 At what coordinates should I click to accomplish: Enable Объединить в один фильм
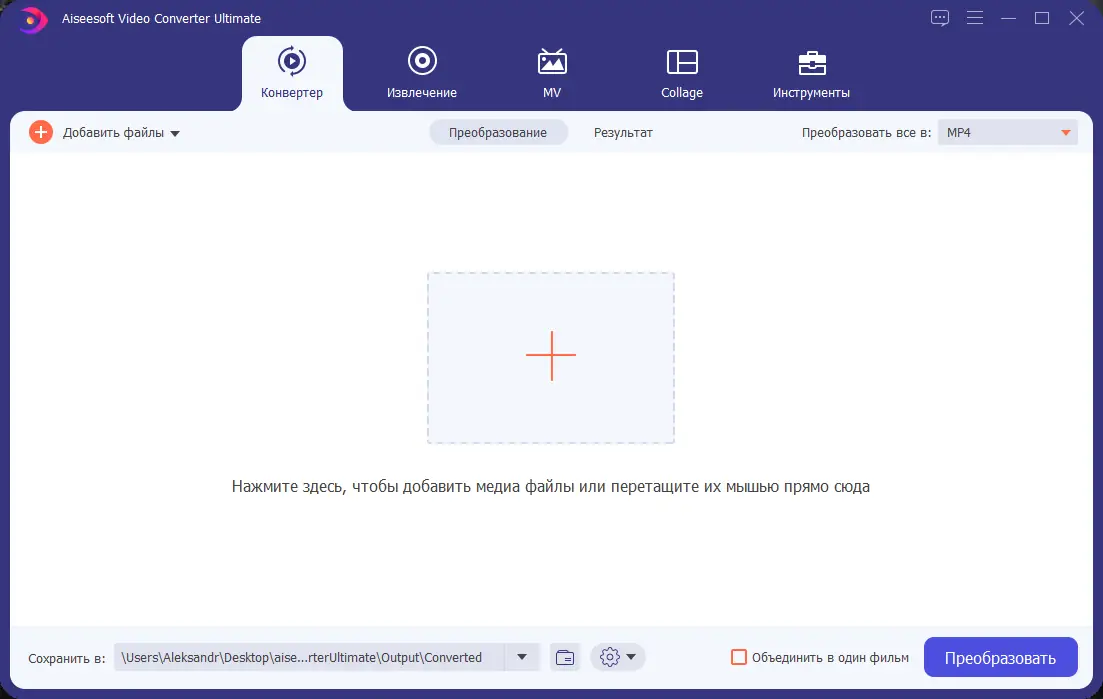click(739, 657)
